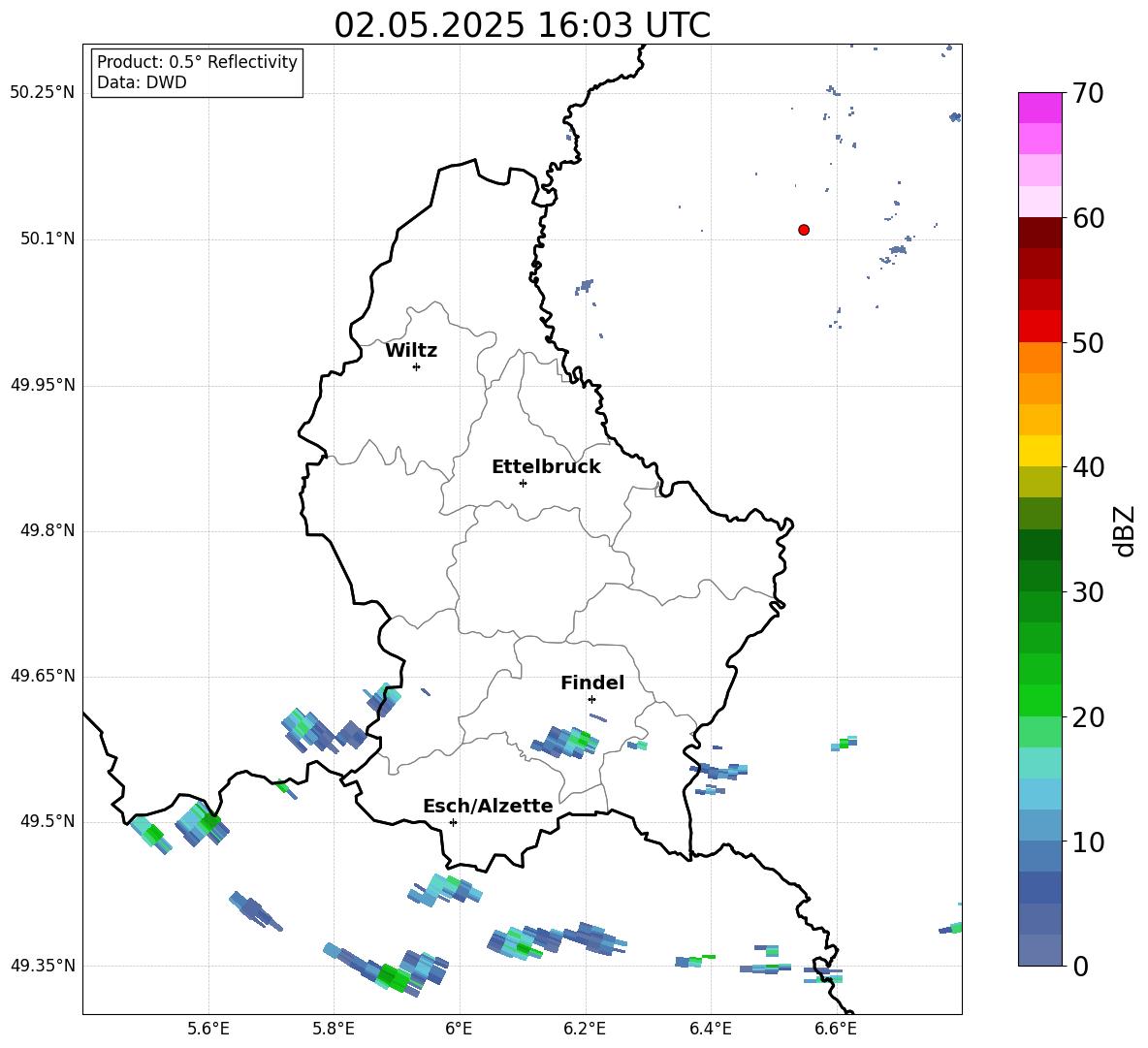Click the Wiltz station label
Image resolution: width=1148 pixels, height=1048 pixels.
(x=411, y=351)
